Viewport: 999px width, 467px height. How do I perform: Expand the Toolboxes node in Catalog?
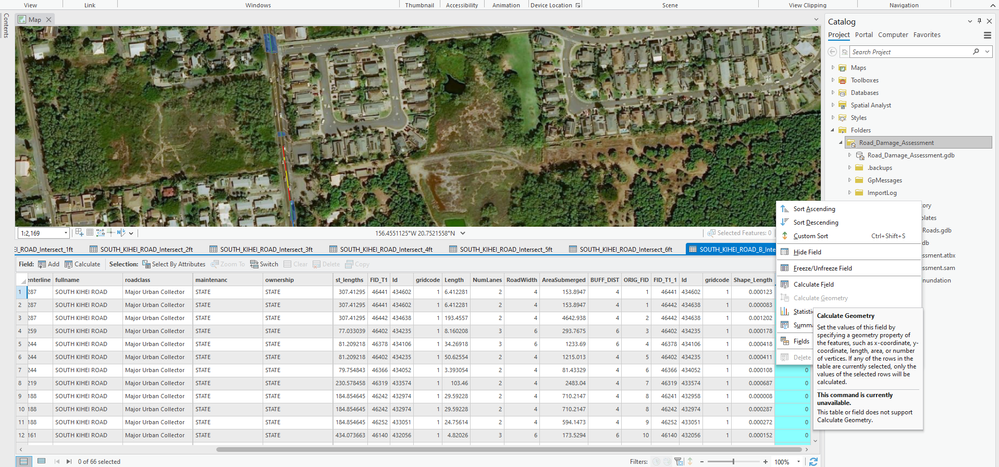click(833, 80)
